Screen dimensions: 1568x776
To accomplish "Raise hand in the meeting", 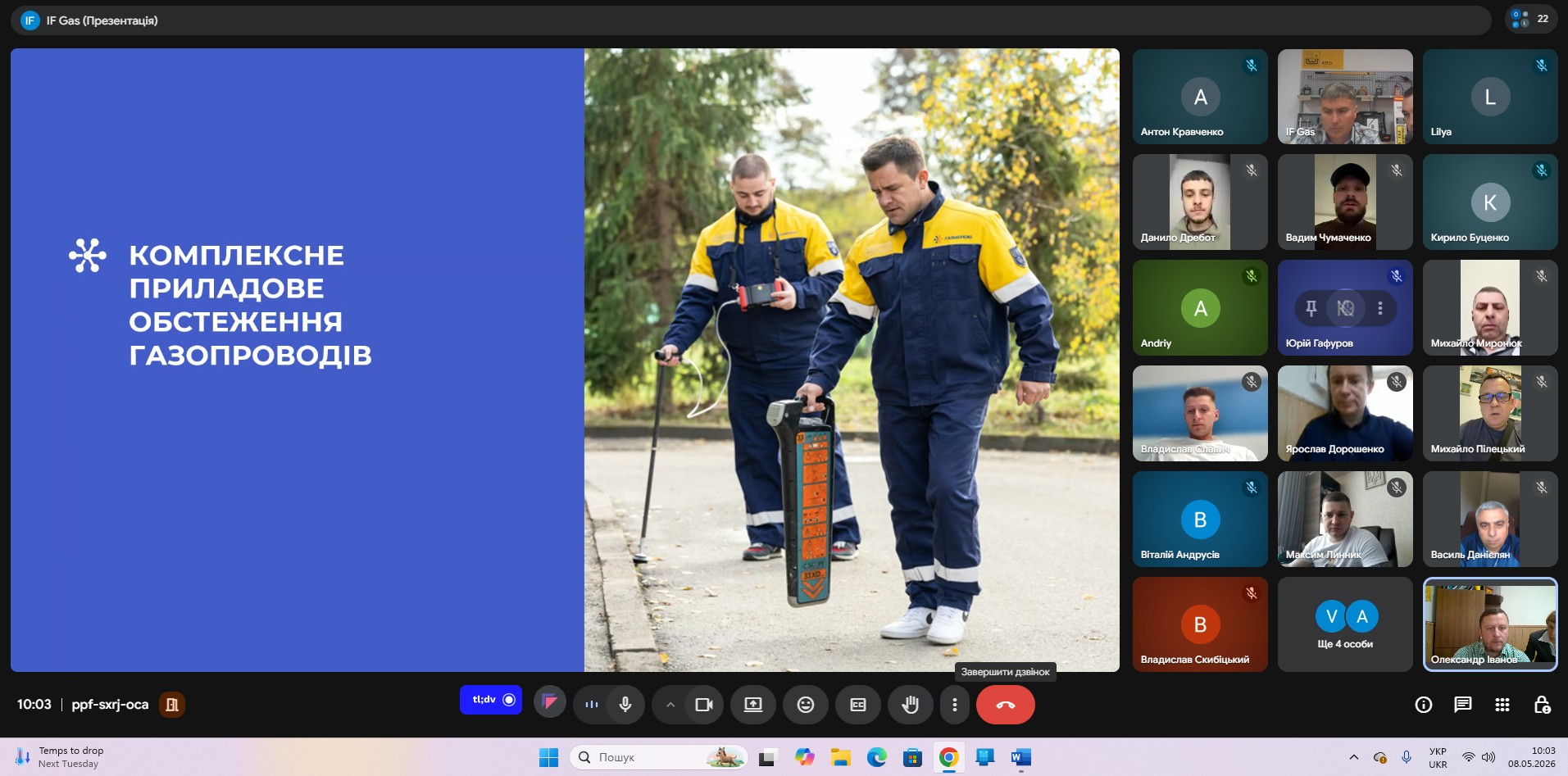I will [910, 705].
